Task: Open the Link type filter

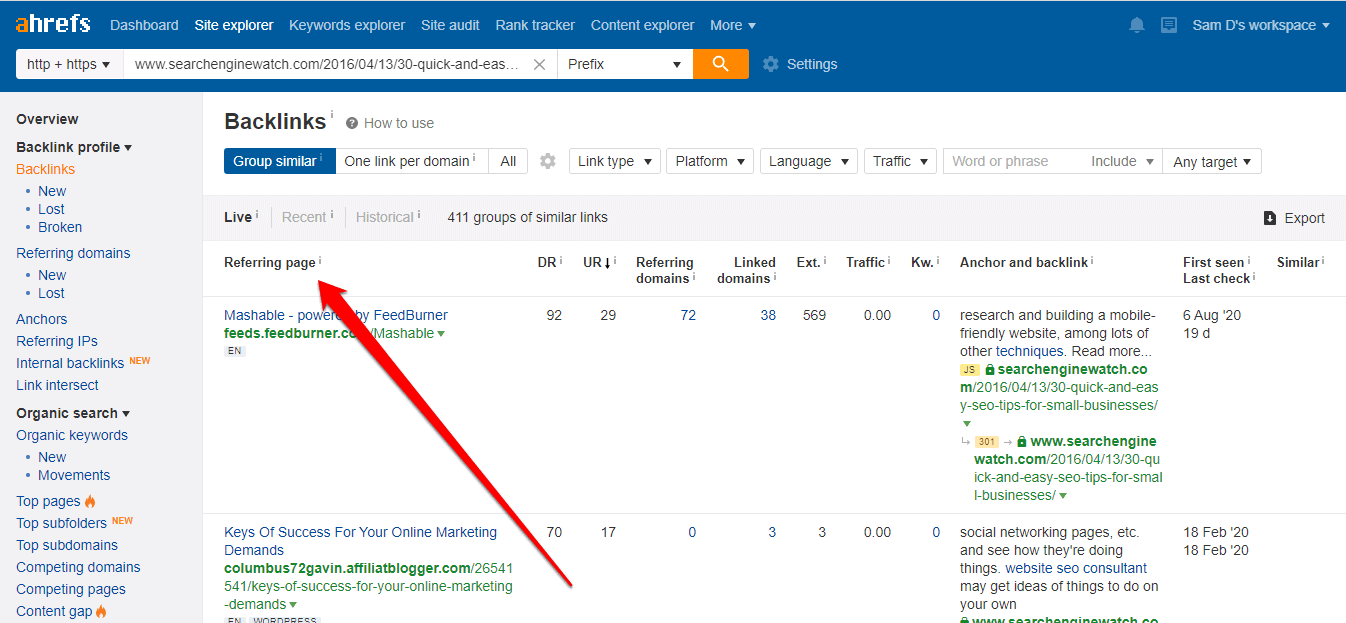Action: click(x=614, y=161)
